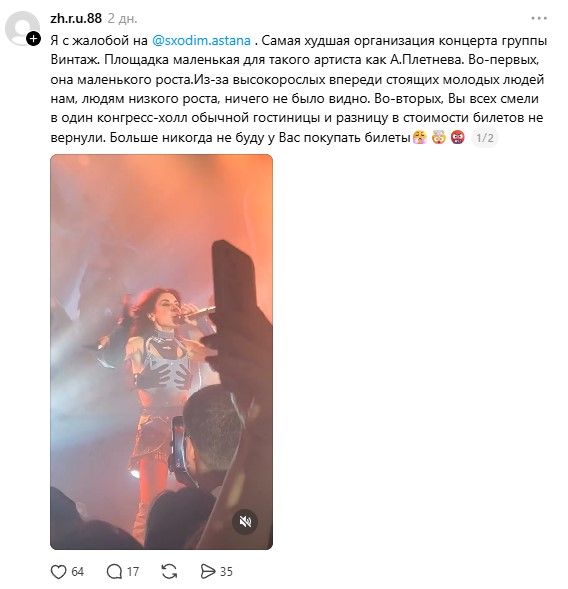
Task: Share the post with the paper plane icon
Action: tap(208, 572)
